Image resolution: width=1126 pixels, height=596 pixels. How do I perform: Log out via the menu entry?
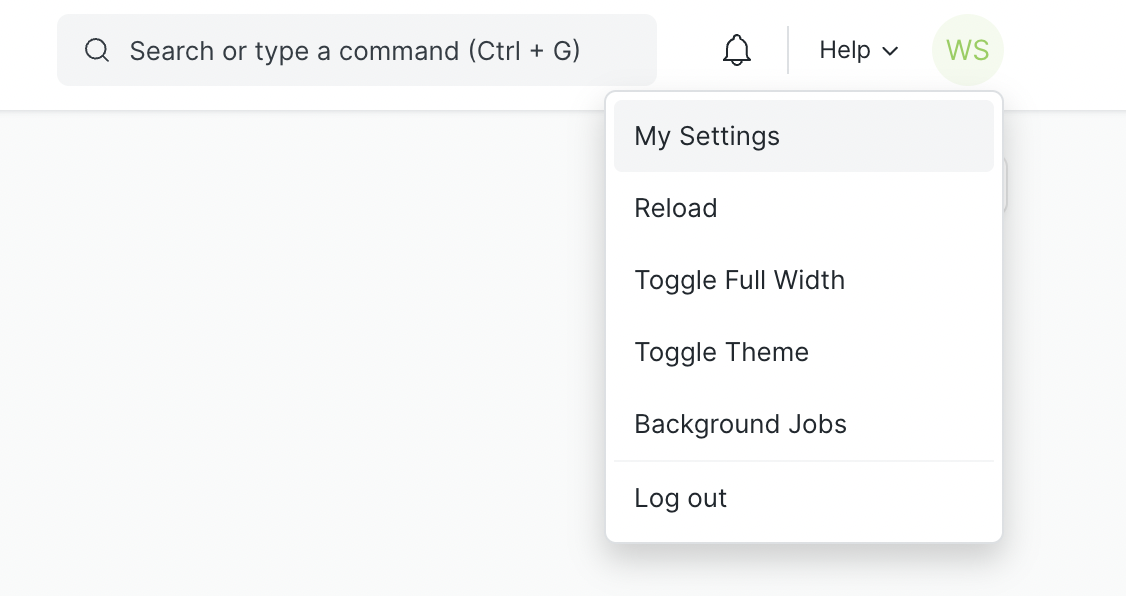point(804,498)
